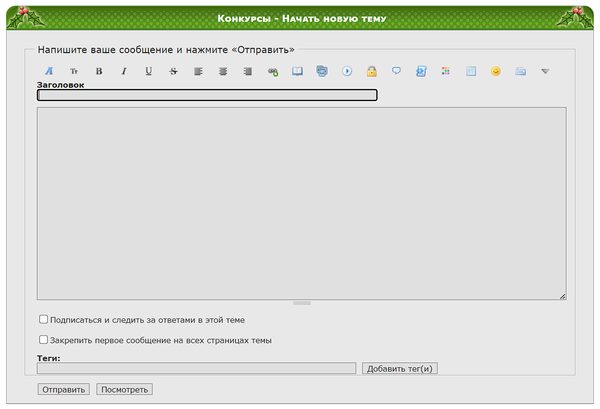The height and width of the screenshot is (409, 600).
Task: Open the smiley face emoticon picker
Action: (496, 71)
